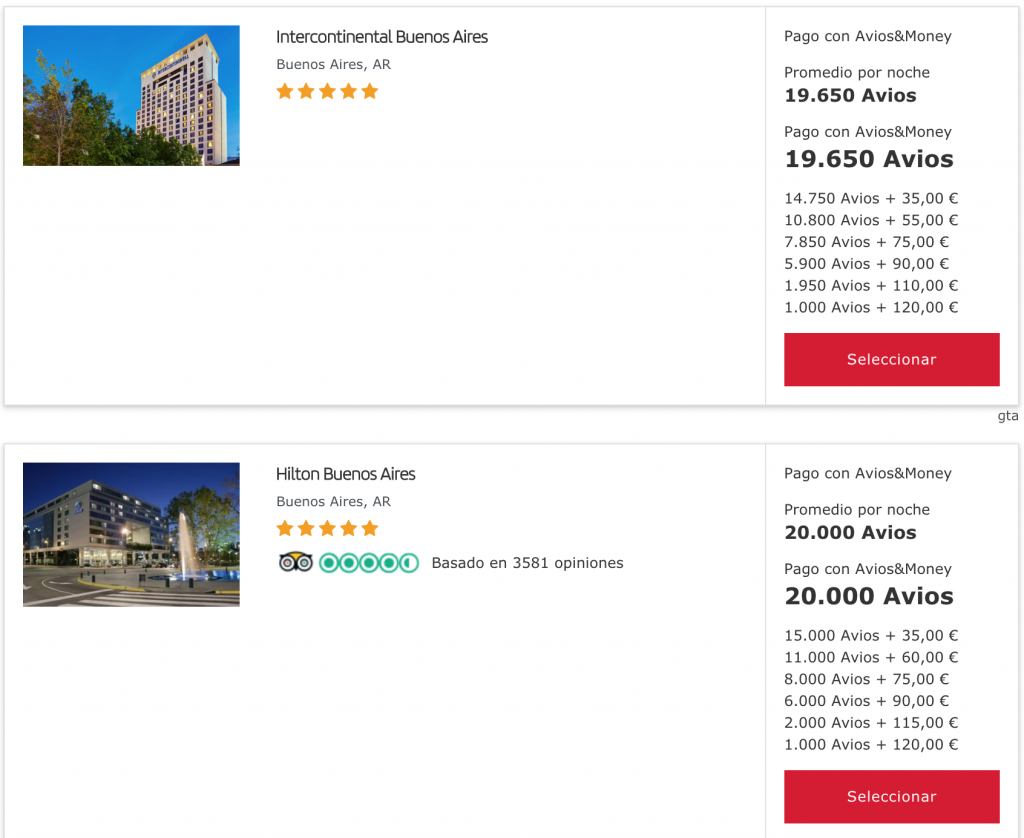Click Basado en 3581 opiniones text

coord(527,563)
